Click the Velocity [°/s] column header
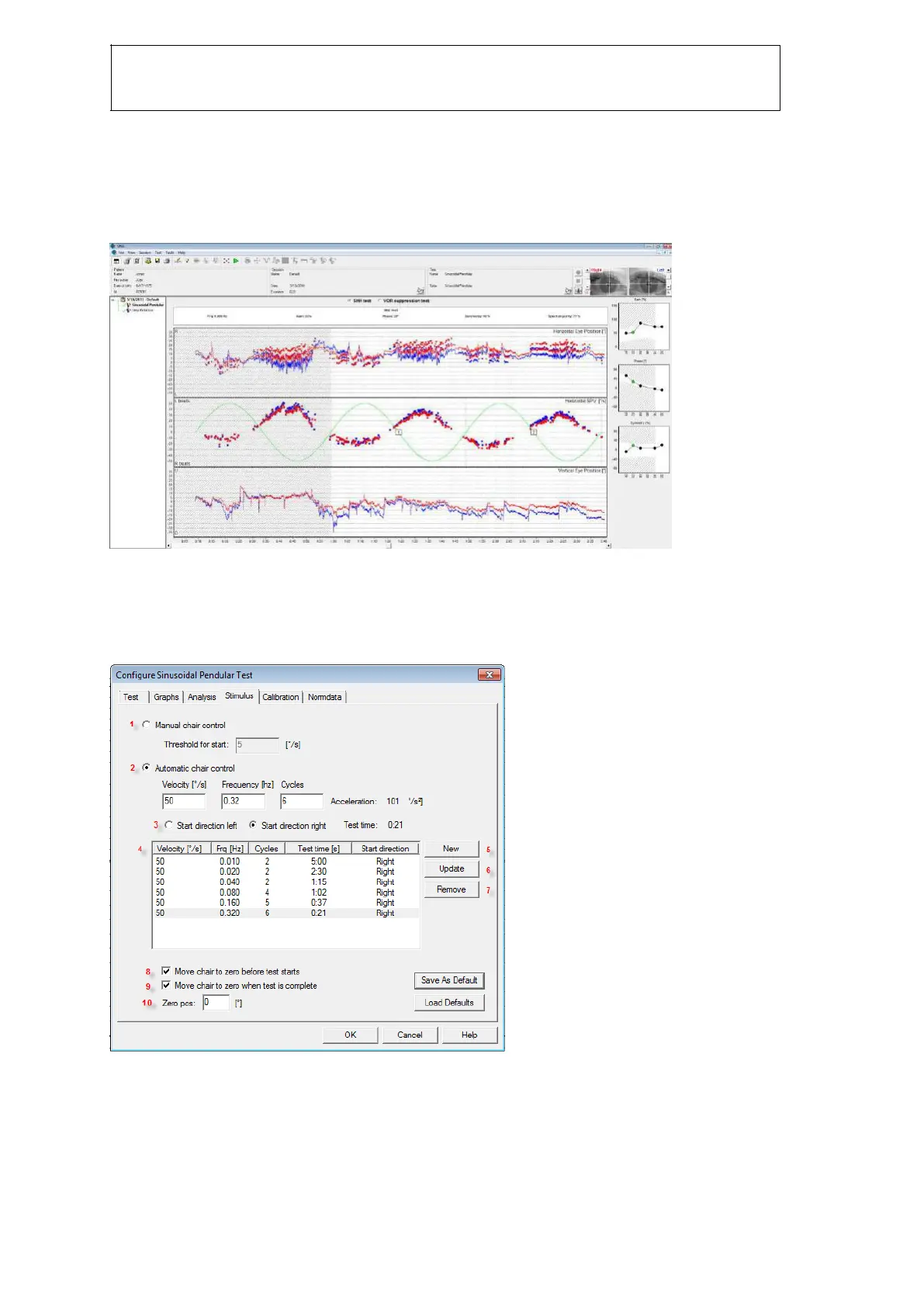Image resolution: width=924 pixels, height=1307 pixels. [182, 848]
